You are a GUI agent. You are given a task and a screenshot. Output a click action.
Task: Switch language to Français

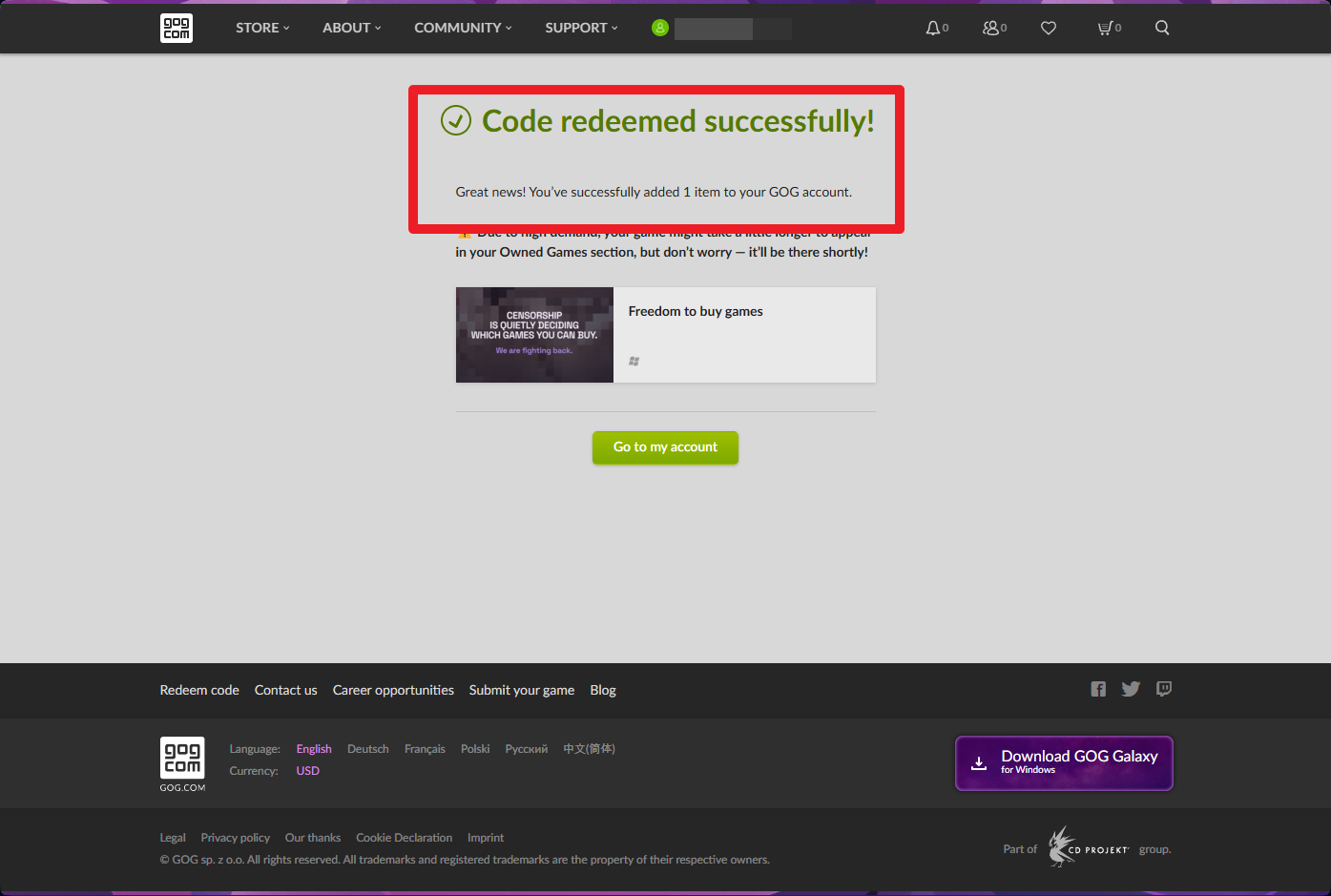pyautogui.click(x=425, y=749)
